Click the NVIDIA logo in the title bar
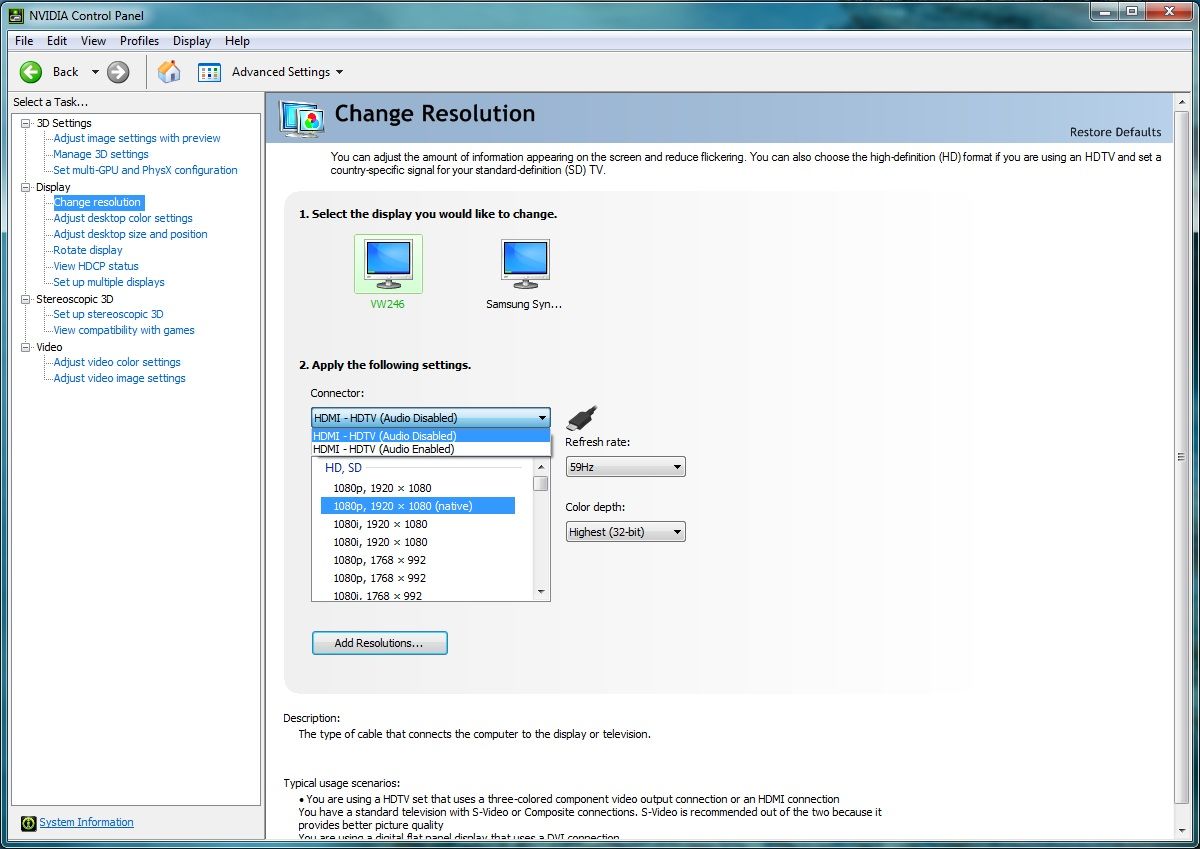Screen dimensions: 1200x849 [16, 14]
